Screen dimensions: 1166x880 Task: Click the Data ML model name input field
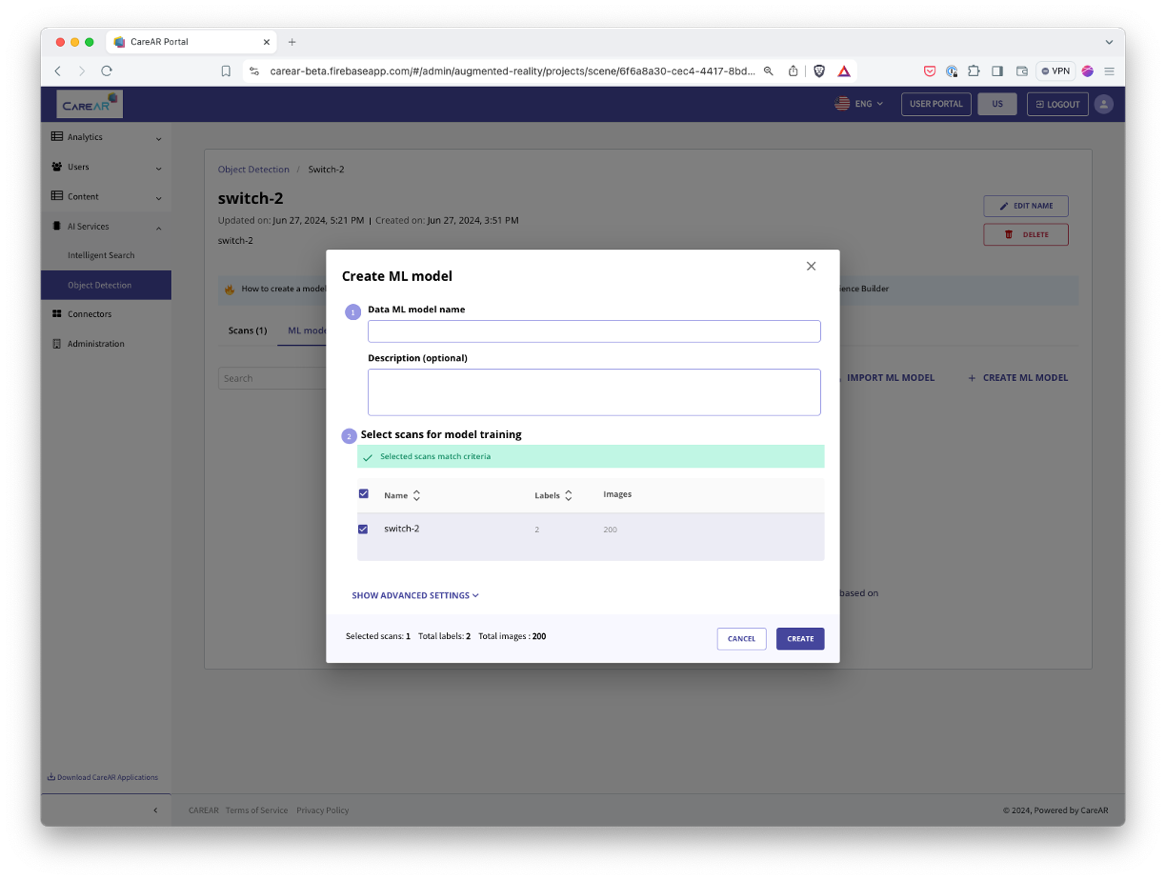[594, 331]
